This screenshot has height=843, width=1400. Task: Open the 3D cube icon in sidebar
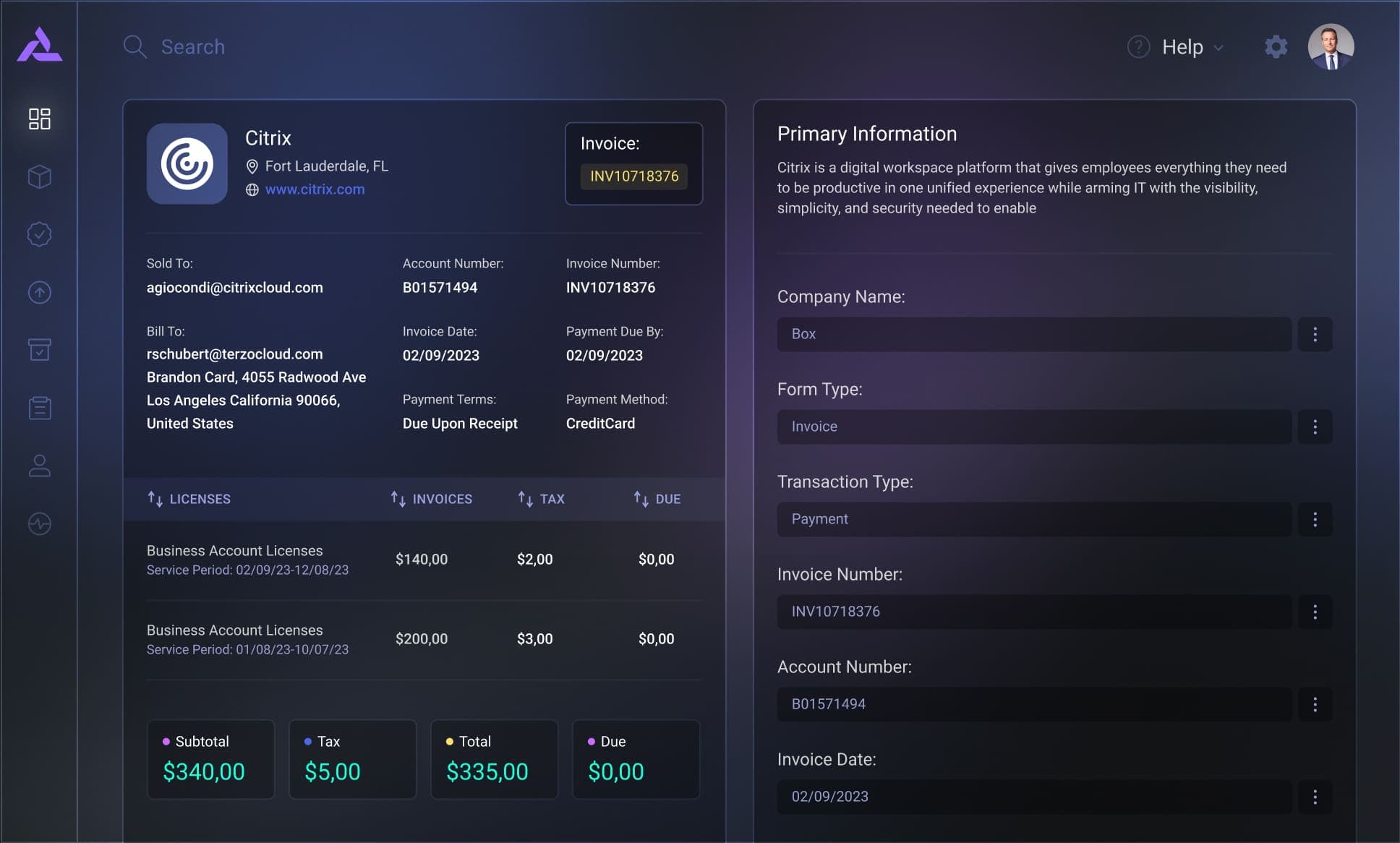tap(39, 176)
